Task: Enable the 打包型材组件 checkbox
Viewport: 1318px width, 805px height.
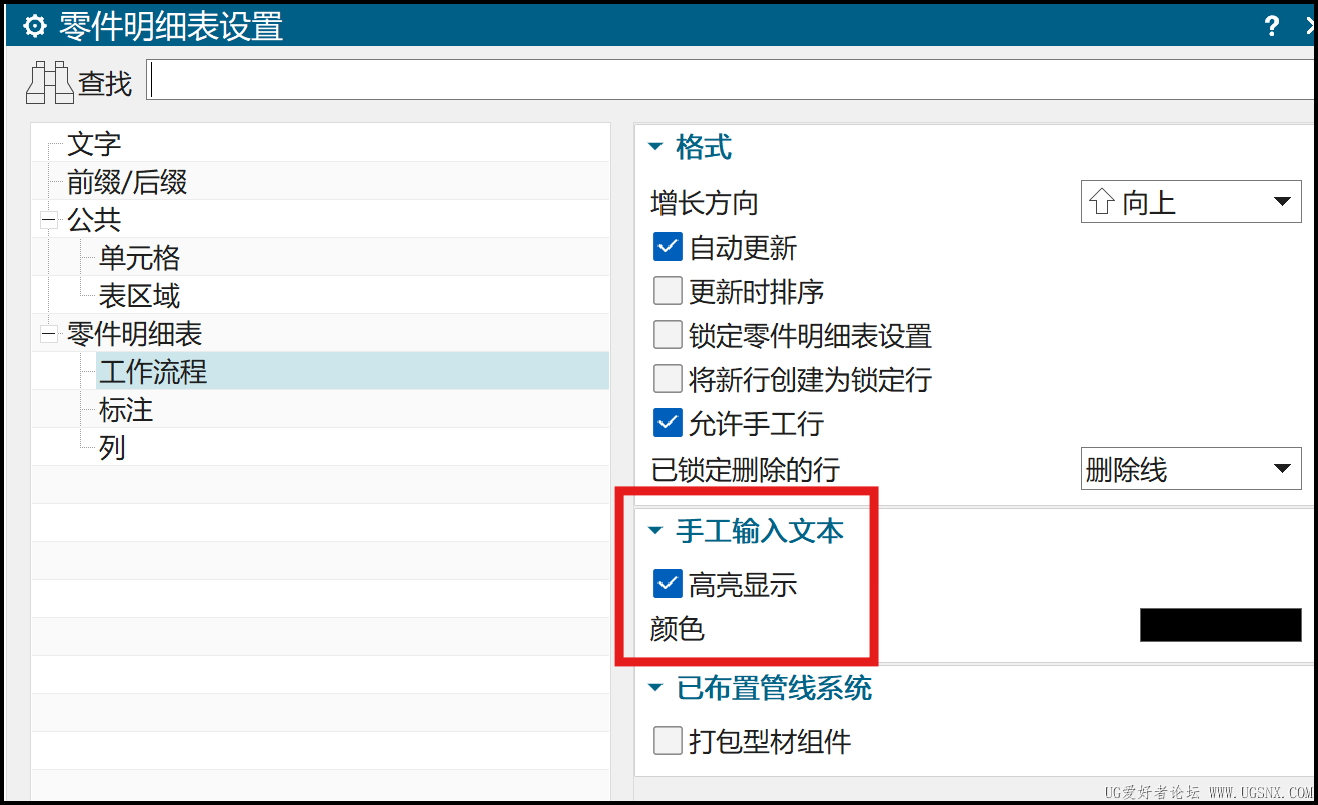Action: (667, 741)
